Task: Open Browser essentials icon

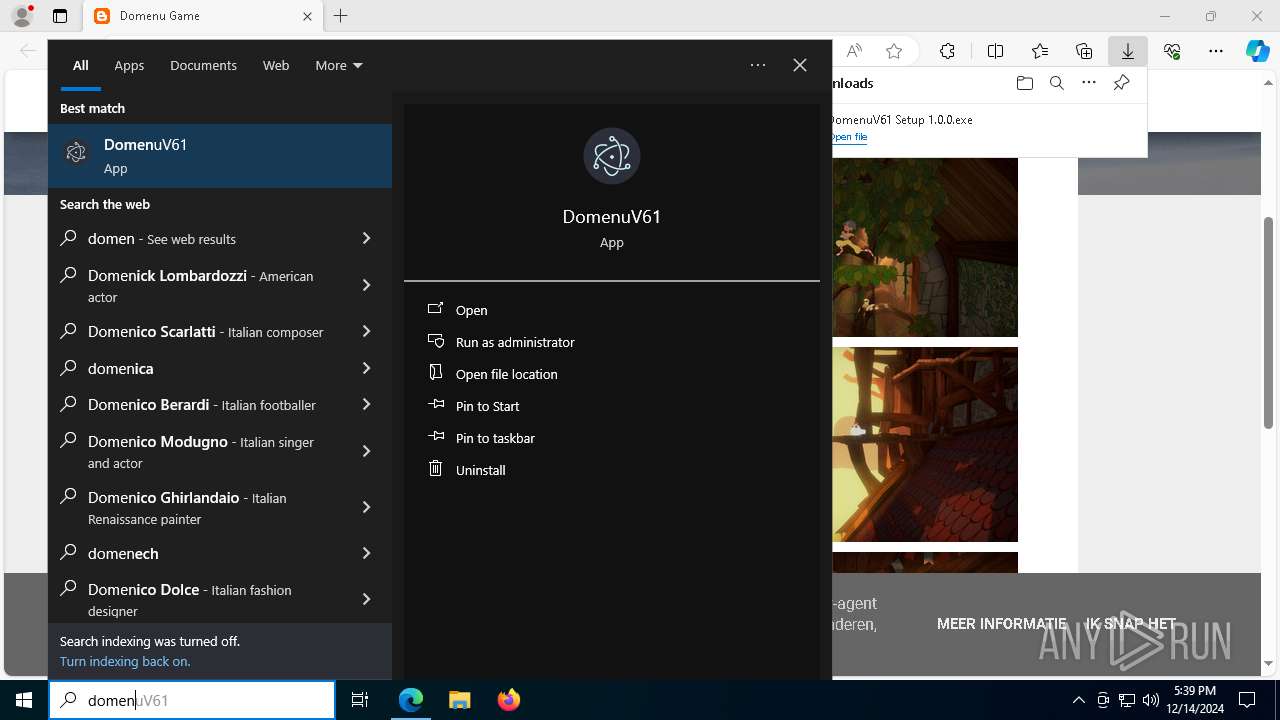Action: tap(1172, 51)
